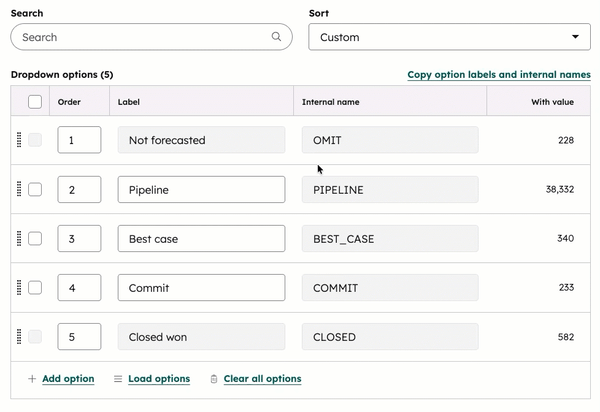Click the order field showing 5
Image resolution: width=600 pixels, height=412 pixels.
[x=79, y=337]
